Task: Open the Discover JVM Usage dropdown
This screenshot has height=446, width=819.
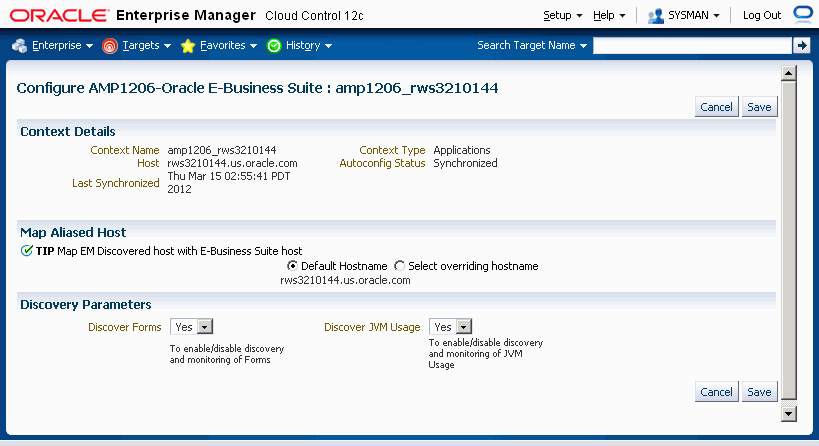Action: coord(450,327)
